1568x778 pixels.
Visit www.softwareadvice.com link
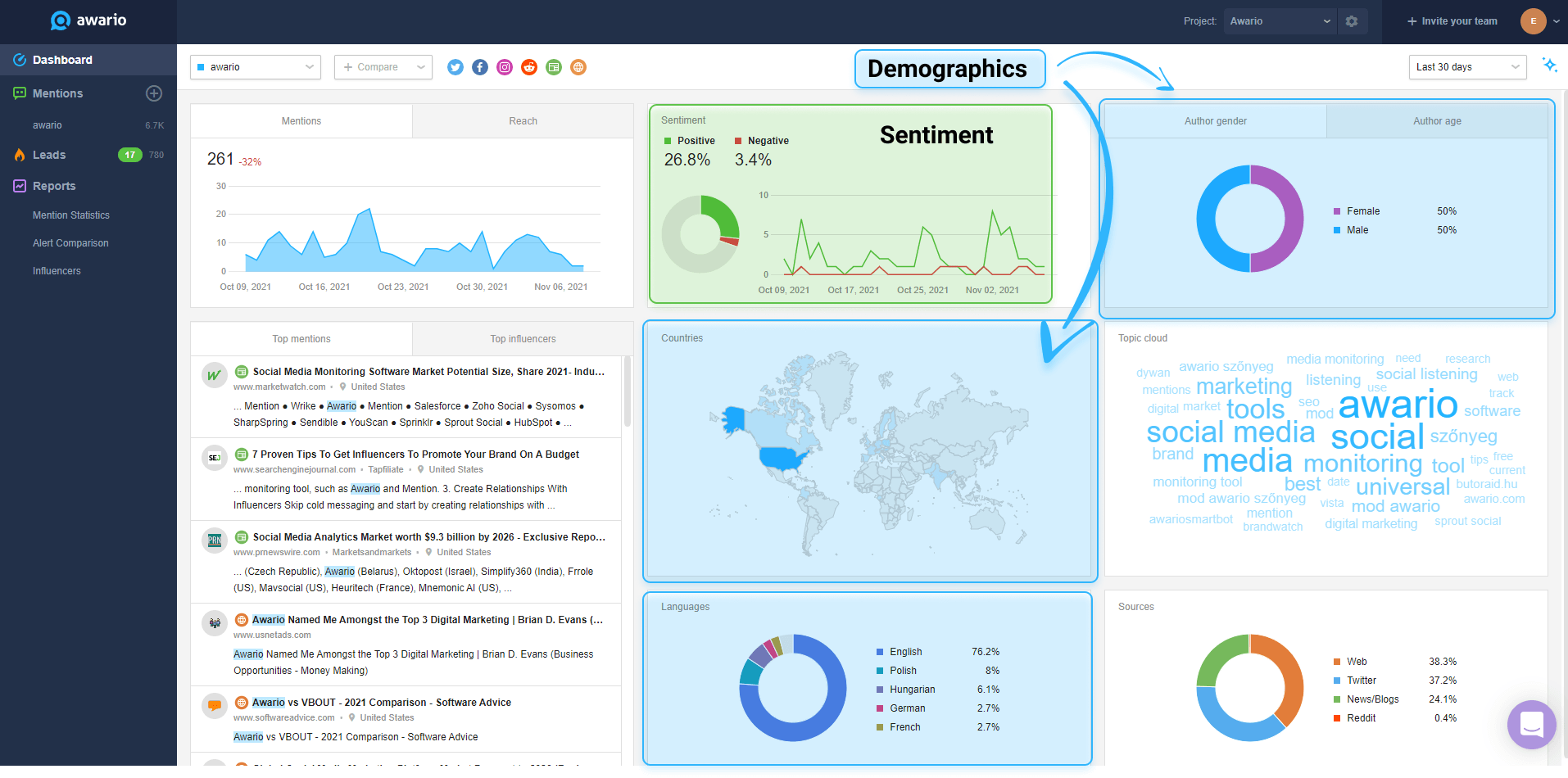pos(284,718)
